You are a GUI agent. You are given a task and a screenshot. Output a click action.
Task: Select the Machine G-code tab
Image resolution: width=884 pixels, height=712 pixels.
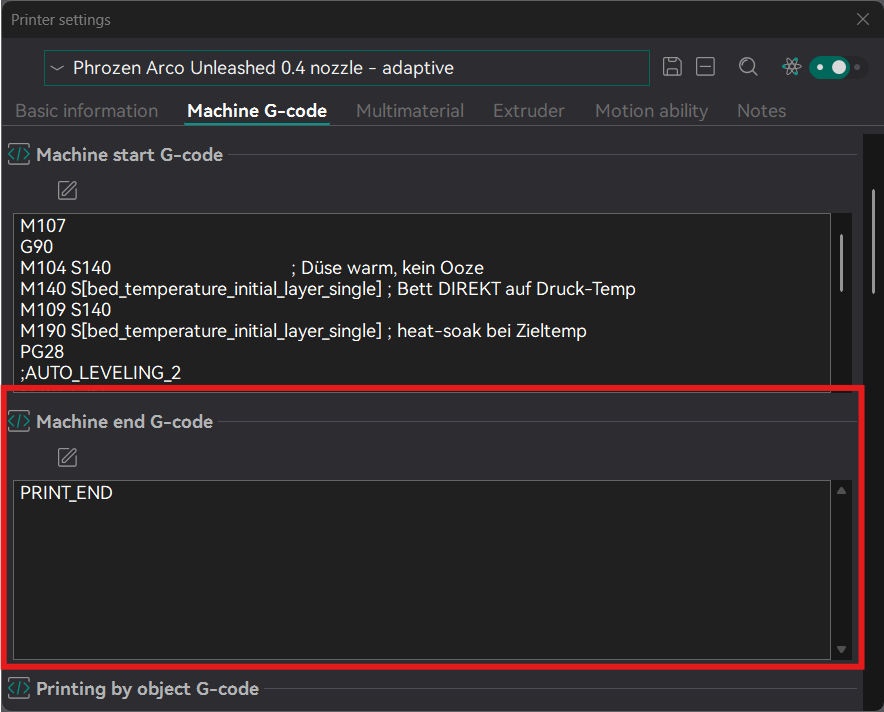(257, 111)
